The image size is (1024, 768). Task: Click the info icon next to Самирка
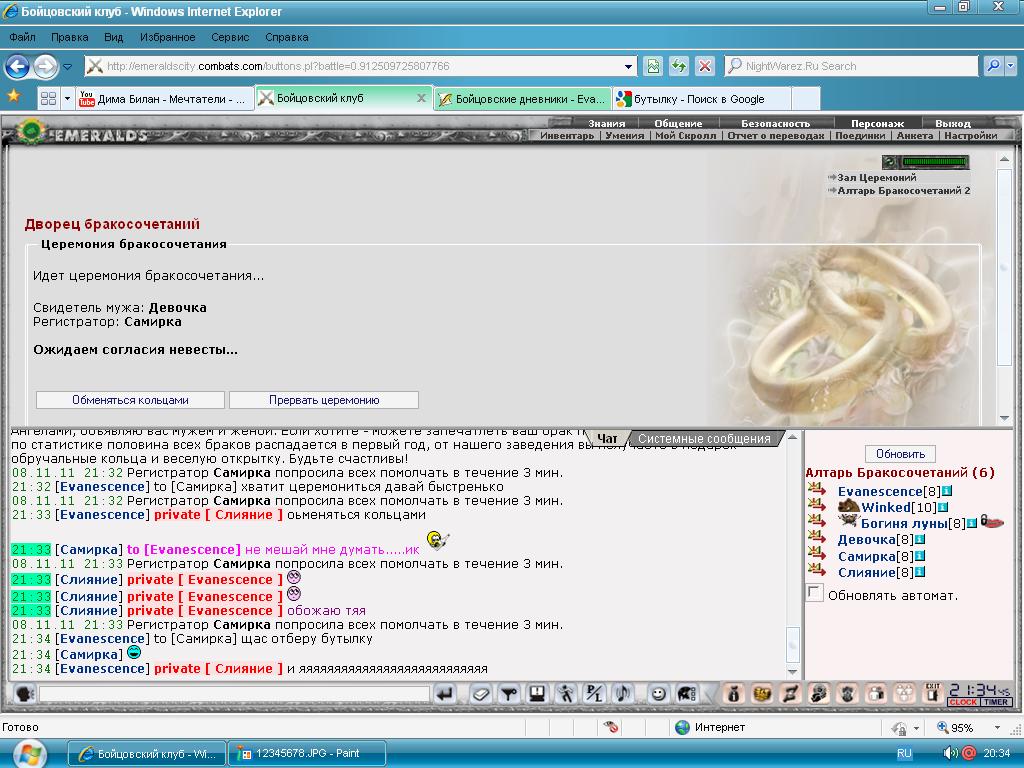click(x=920, y=556)
